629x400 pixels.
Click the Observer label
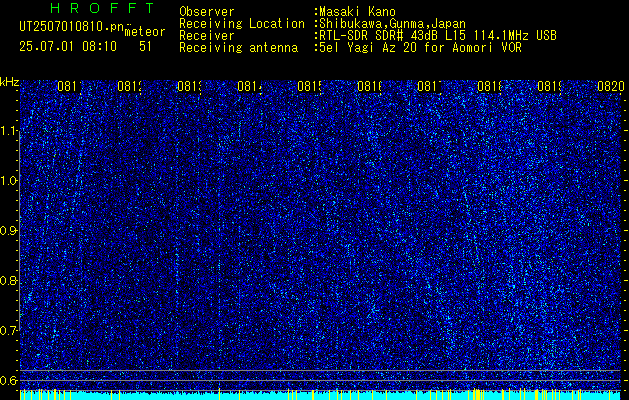point(207,12)
